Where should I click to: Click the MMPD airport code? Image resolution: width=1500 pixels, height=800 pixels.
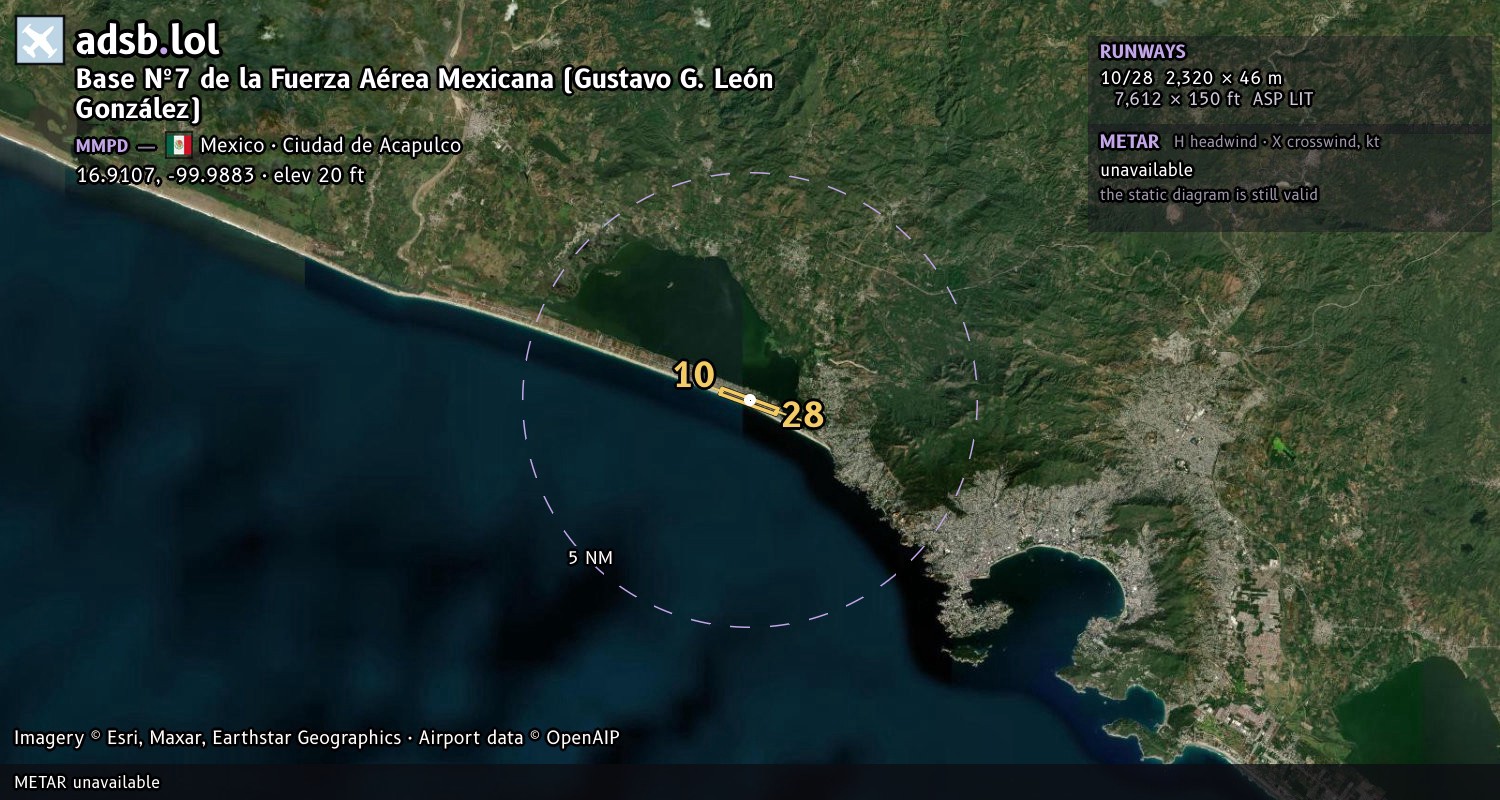(102, 146)
